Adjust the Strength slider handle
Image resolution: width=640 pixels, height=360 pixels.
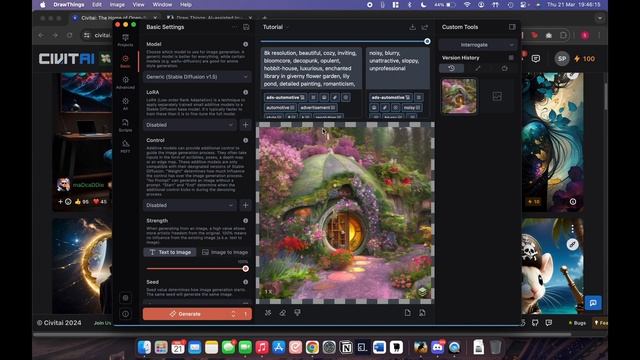point(245,269)
